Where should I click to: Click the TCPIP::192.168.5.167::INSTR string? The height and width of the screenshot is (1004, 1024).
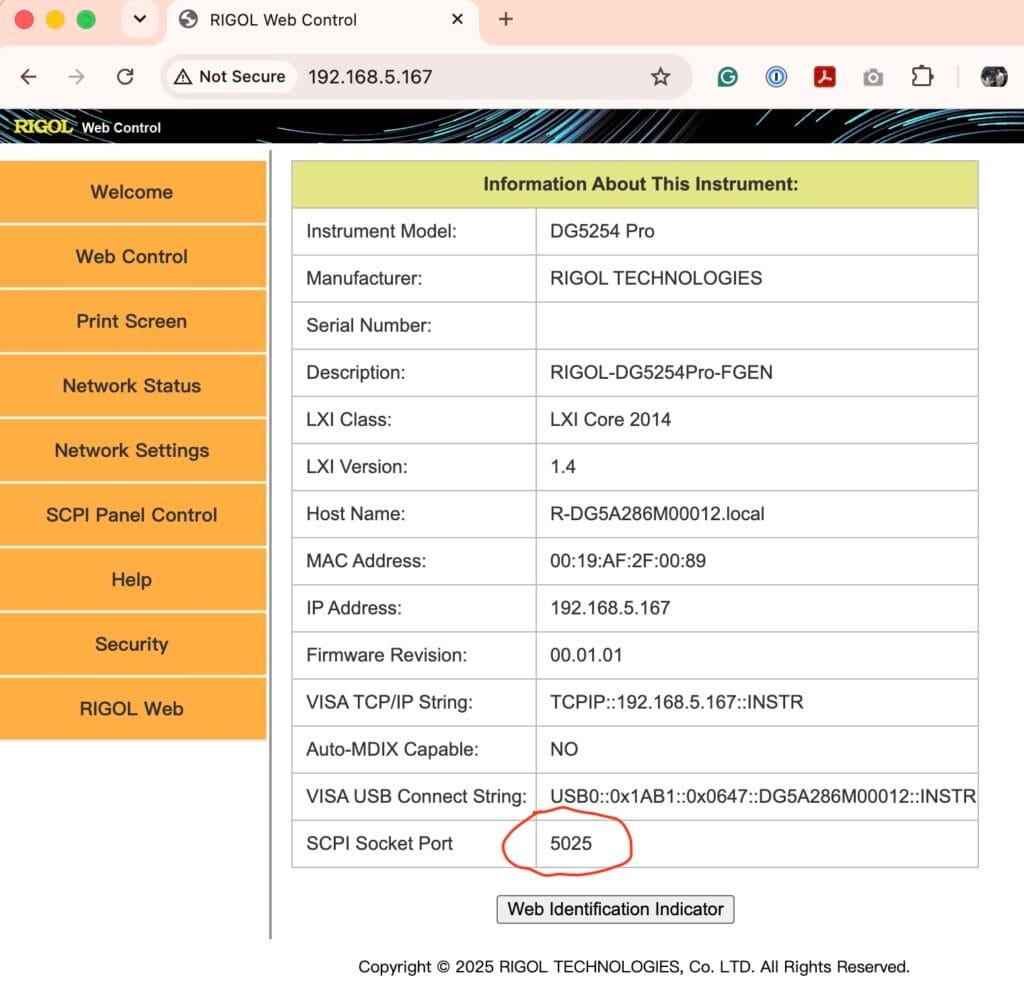677,702
